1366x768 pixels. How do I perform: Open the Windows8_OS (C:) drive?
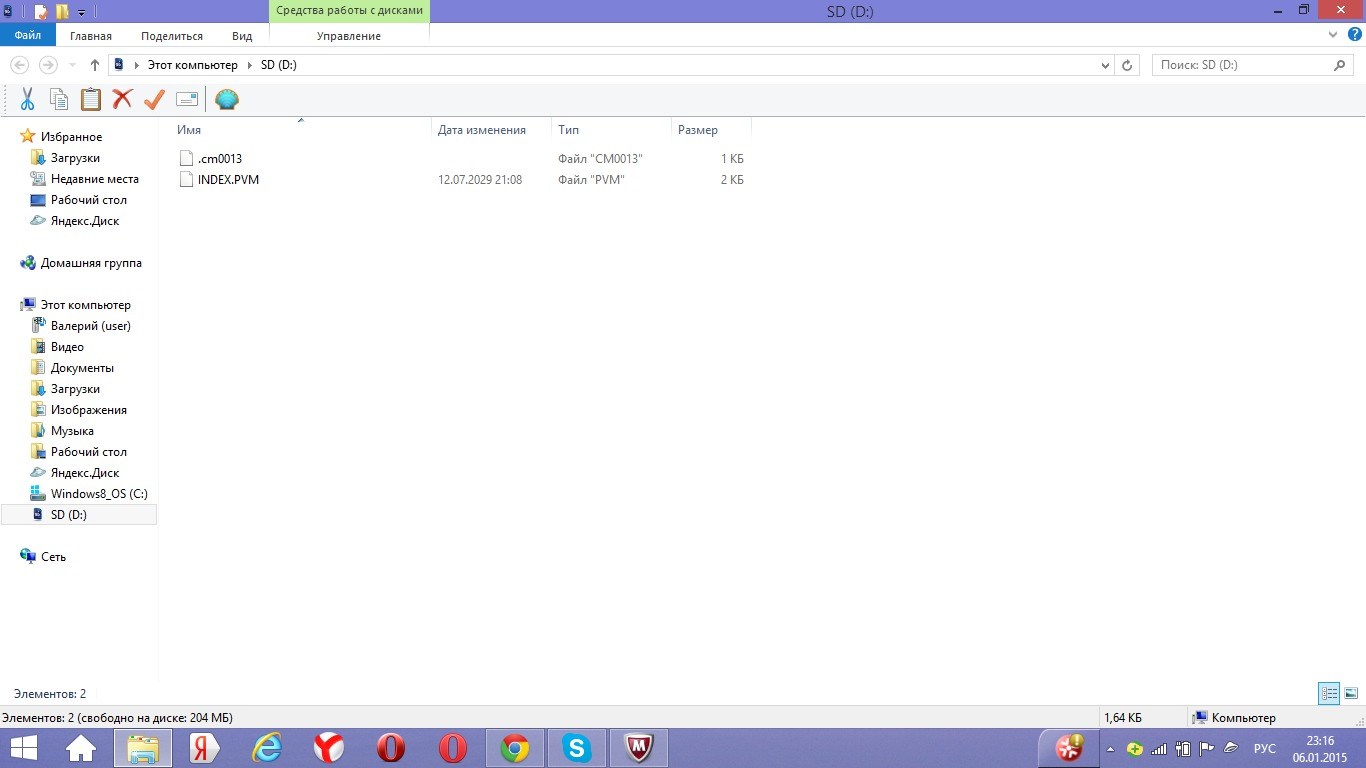tap(99, 494)
